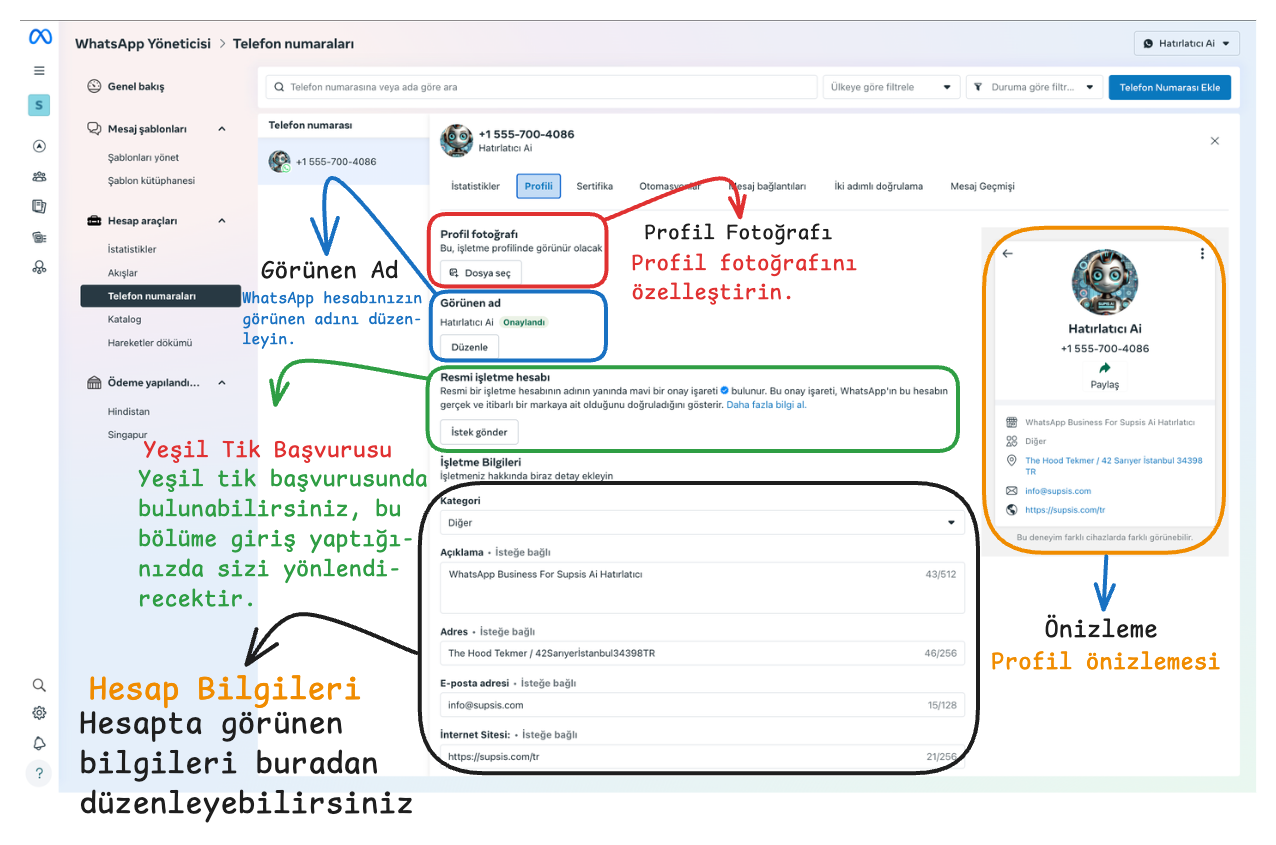Switch to the Sertifika tab

point(595,186)
